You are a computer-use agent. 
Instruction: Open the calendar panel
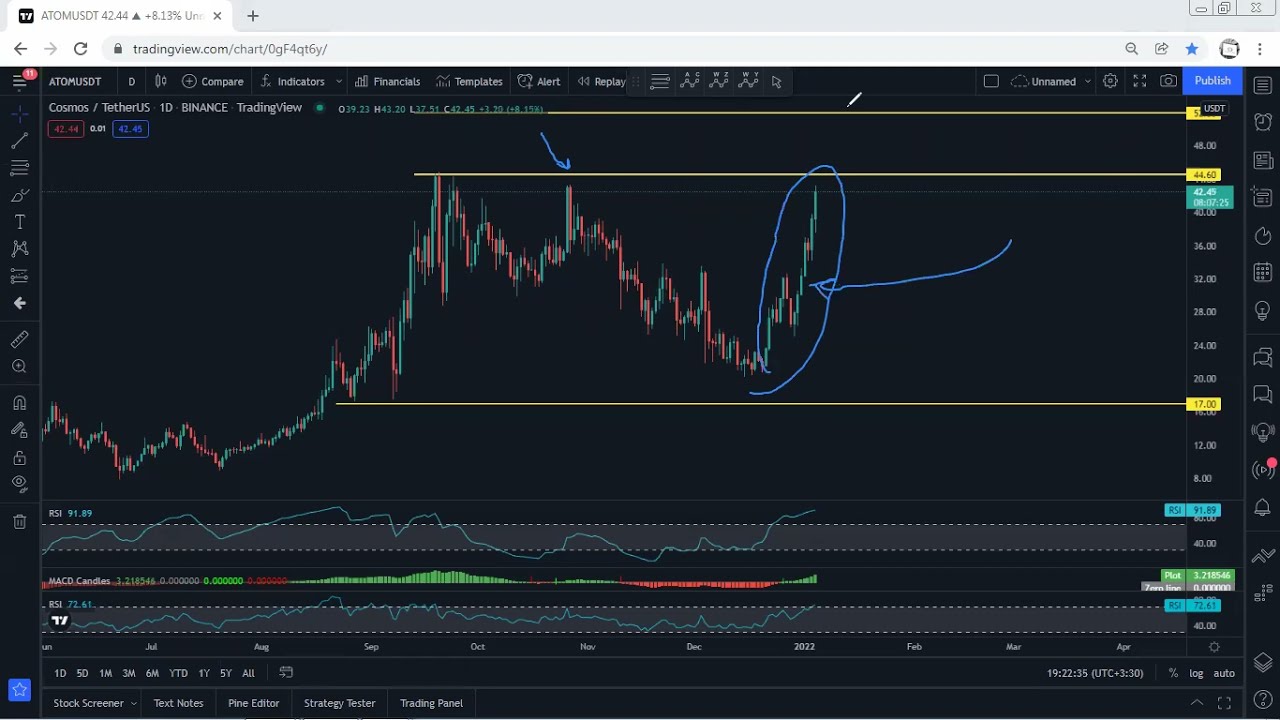click(1263, 273)
